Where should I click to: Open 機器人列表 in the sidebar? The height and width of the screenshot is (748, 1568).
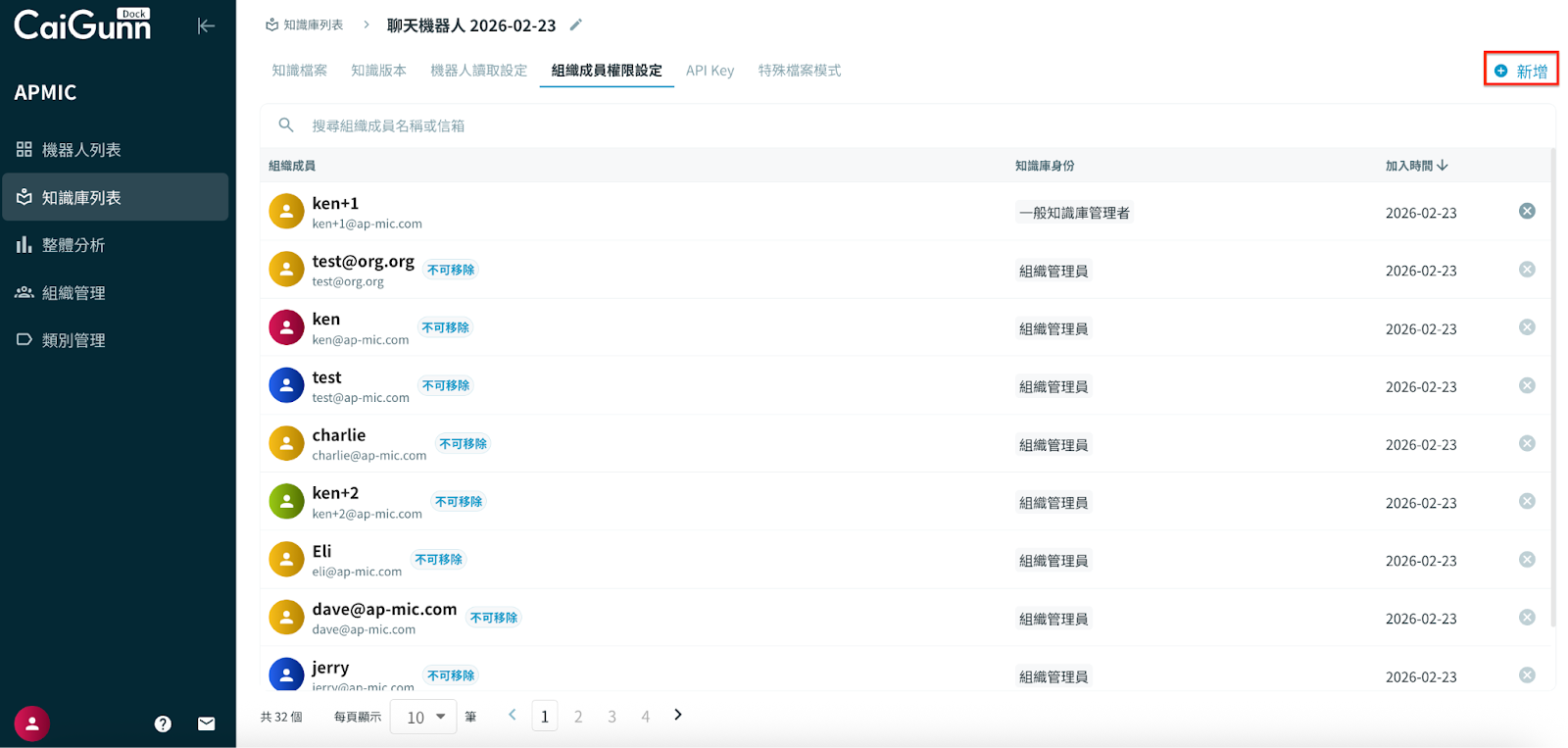pyautogui.click(x=80, y=150)
